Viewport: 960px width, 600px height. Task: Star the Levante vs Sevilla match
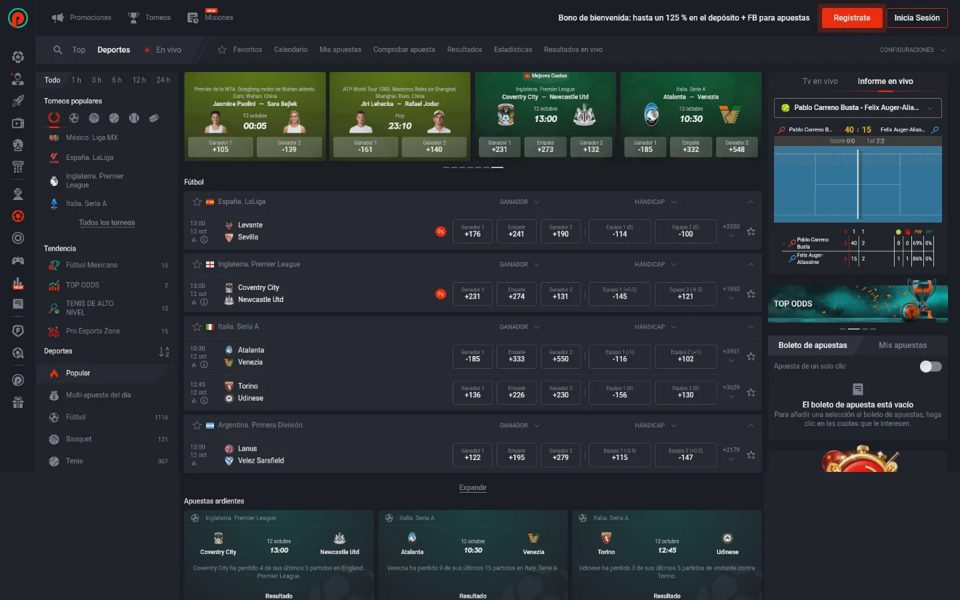[751, 231]
